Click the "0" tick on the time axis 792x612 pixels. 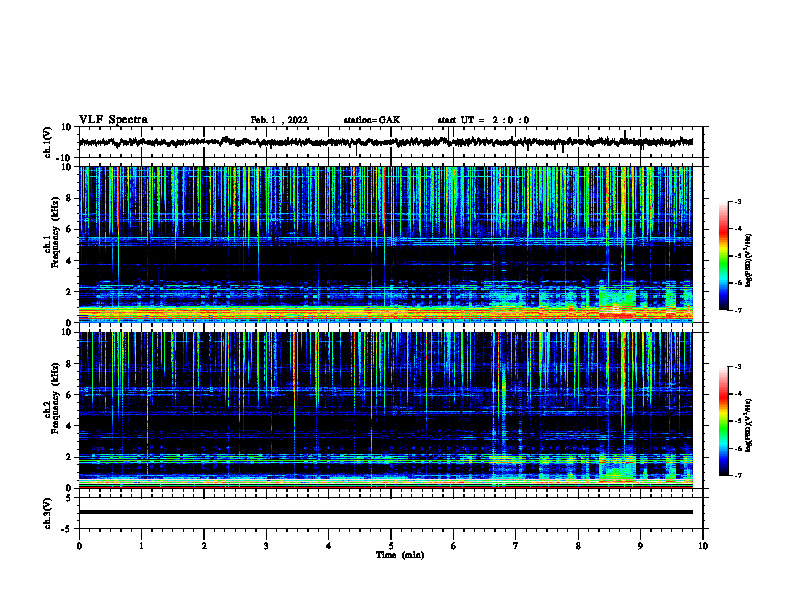tap(79, 546)
